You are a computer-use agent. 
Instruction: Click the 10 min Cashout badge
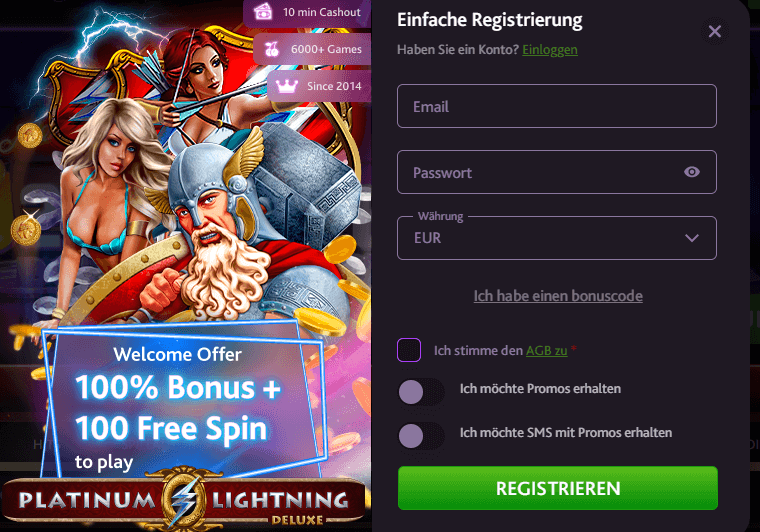pos(307,13)
